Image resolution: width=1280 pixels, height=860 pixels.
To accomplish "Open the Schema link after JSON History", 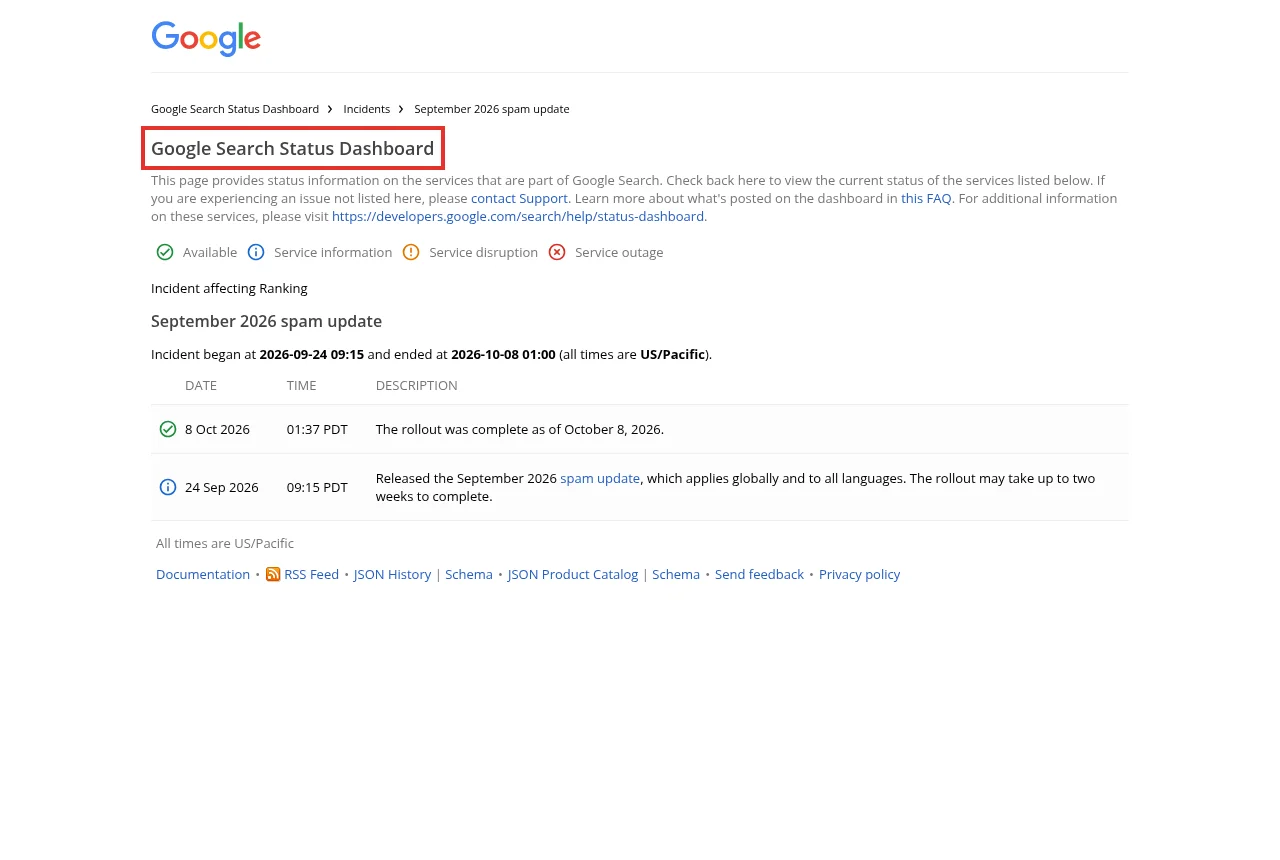I will 469,574.
